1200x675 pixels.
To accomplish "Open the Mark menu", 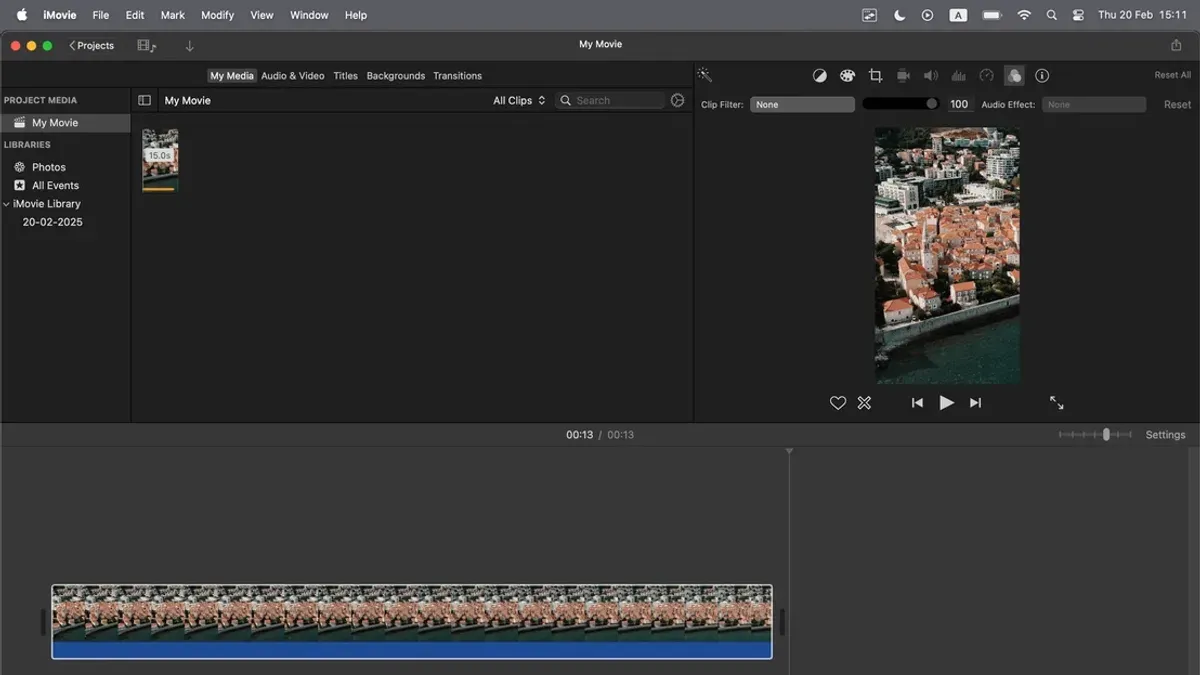I will (173, 15).
